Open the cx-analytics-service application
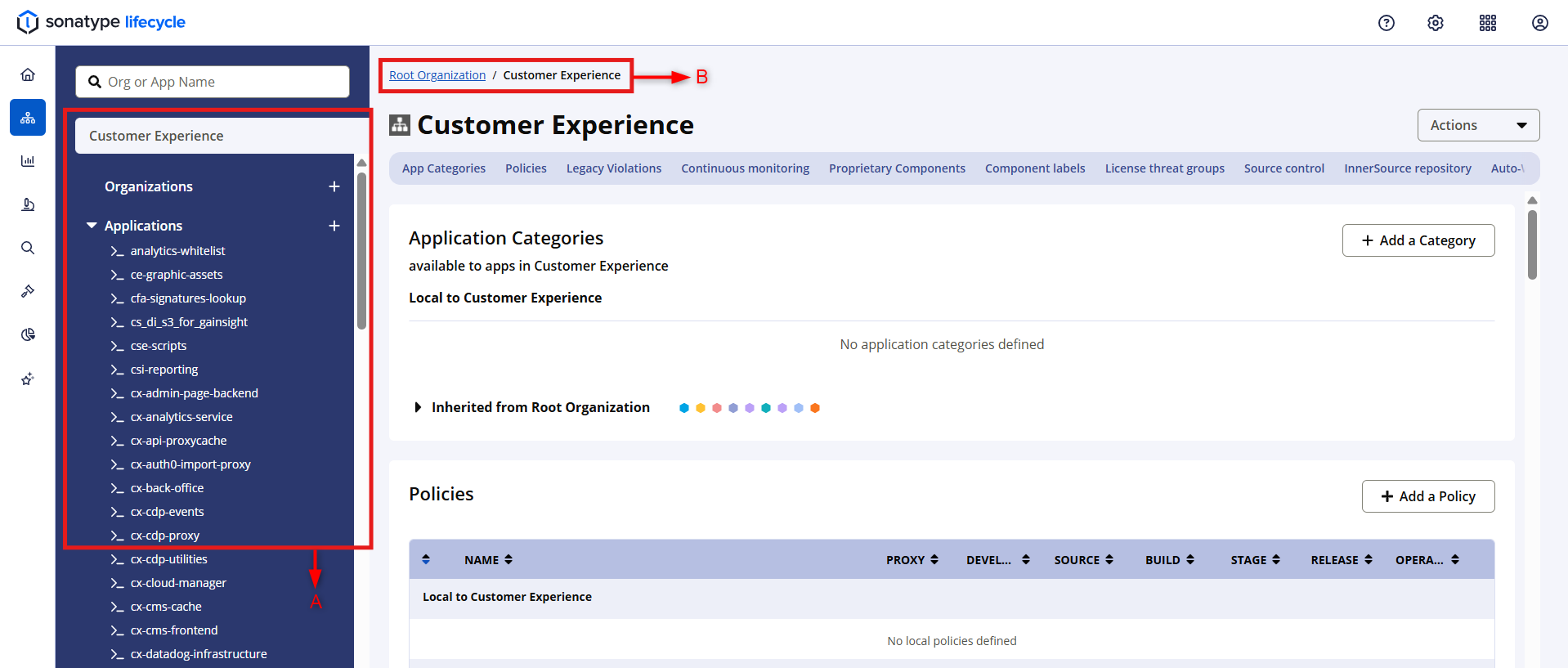This screenshot has width=1568, height=668. click(181, 417)
